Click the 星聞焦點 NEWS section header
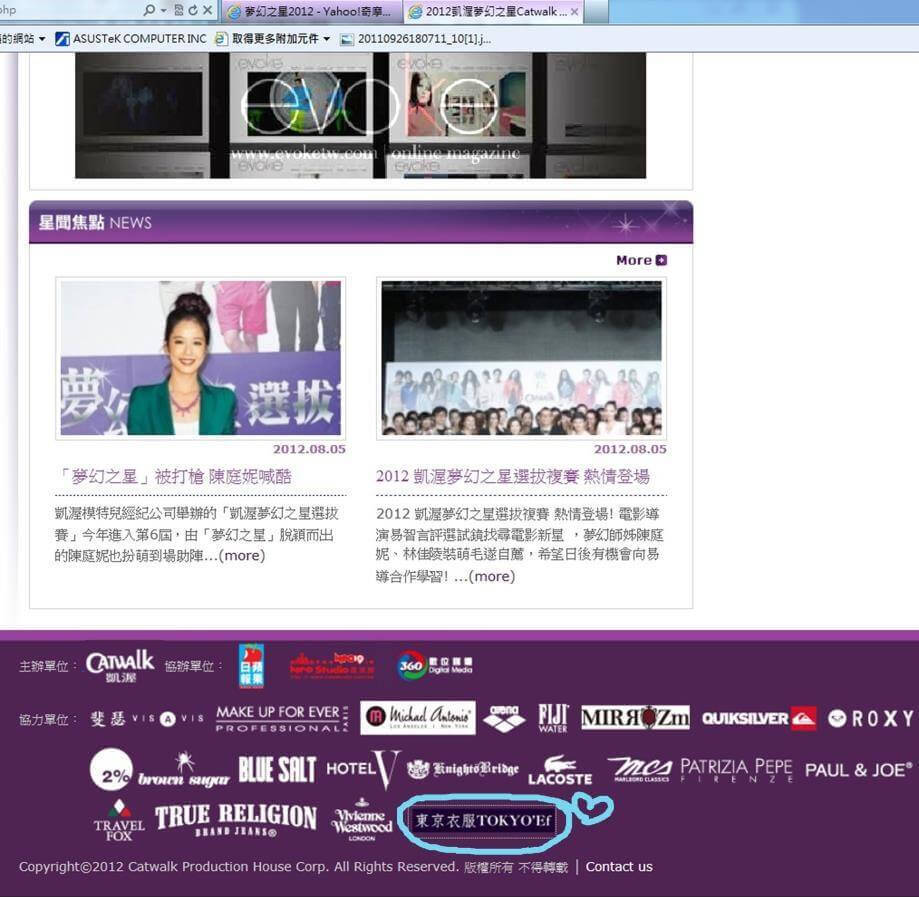 361,223
